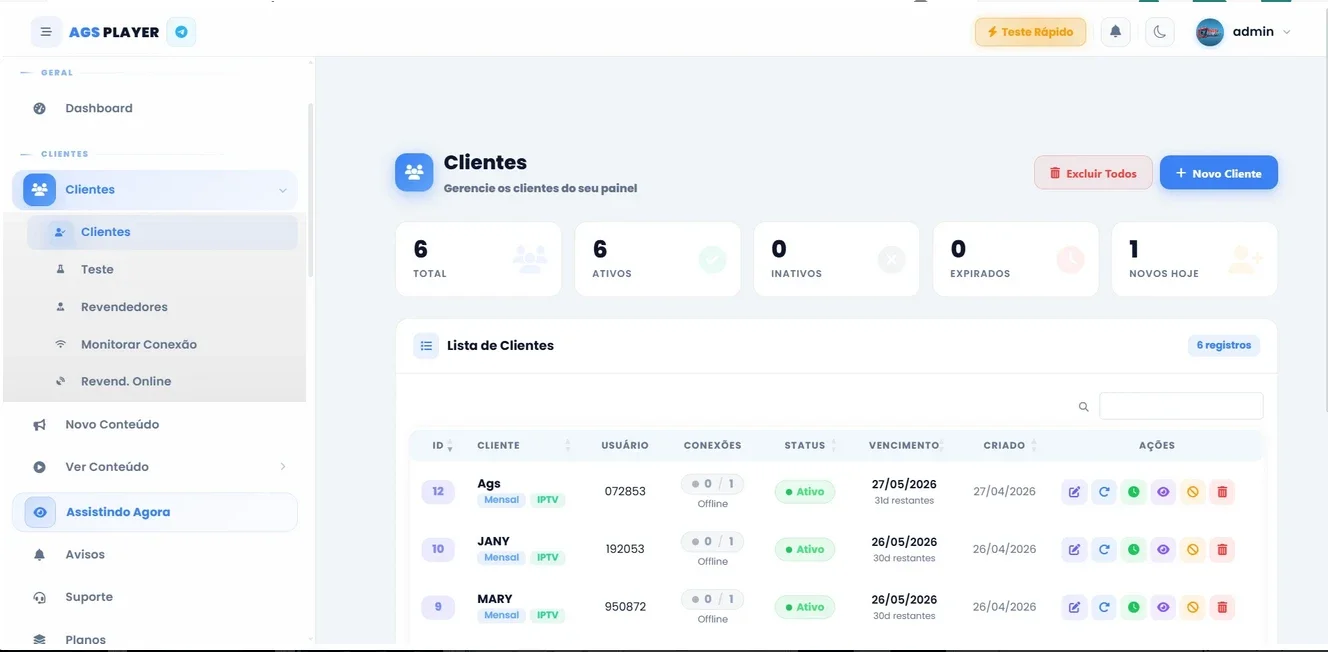Image resolution: width=1328 pixels, height=652 pixels.
Task: Click the Teste Rápido button
Action: pos(1030,32)
